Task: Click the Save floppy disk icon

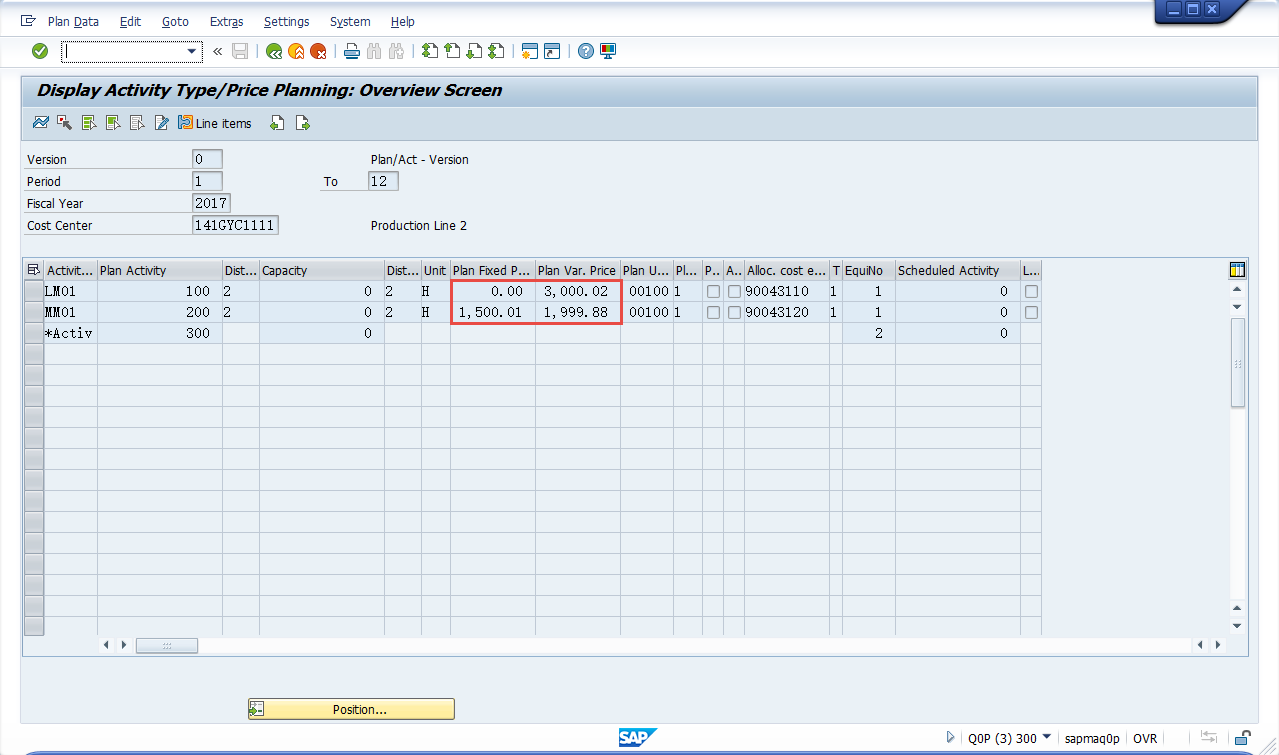Action: pos(240,51)
